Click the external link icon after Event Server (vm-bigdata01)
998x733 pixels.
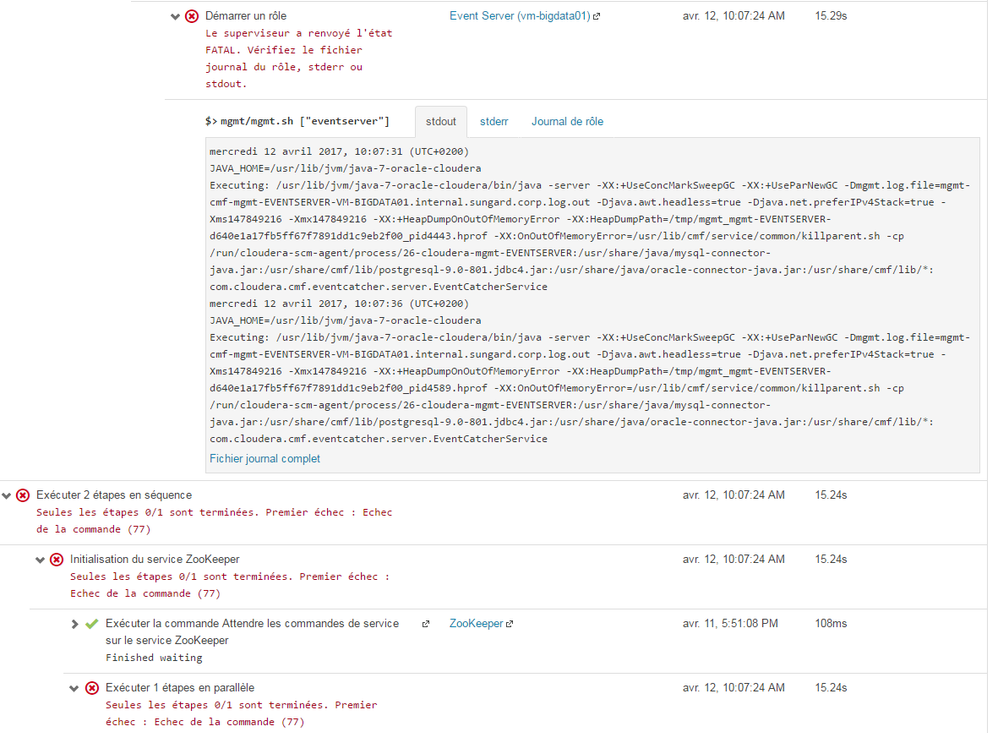[597, 17]
